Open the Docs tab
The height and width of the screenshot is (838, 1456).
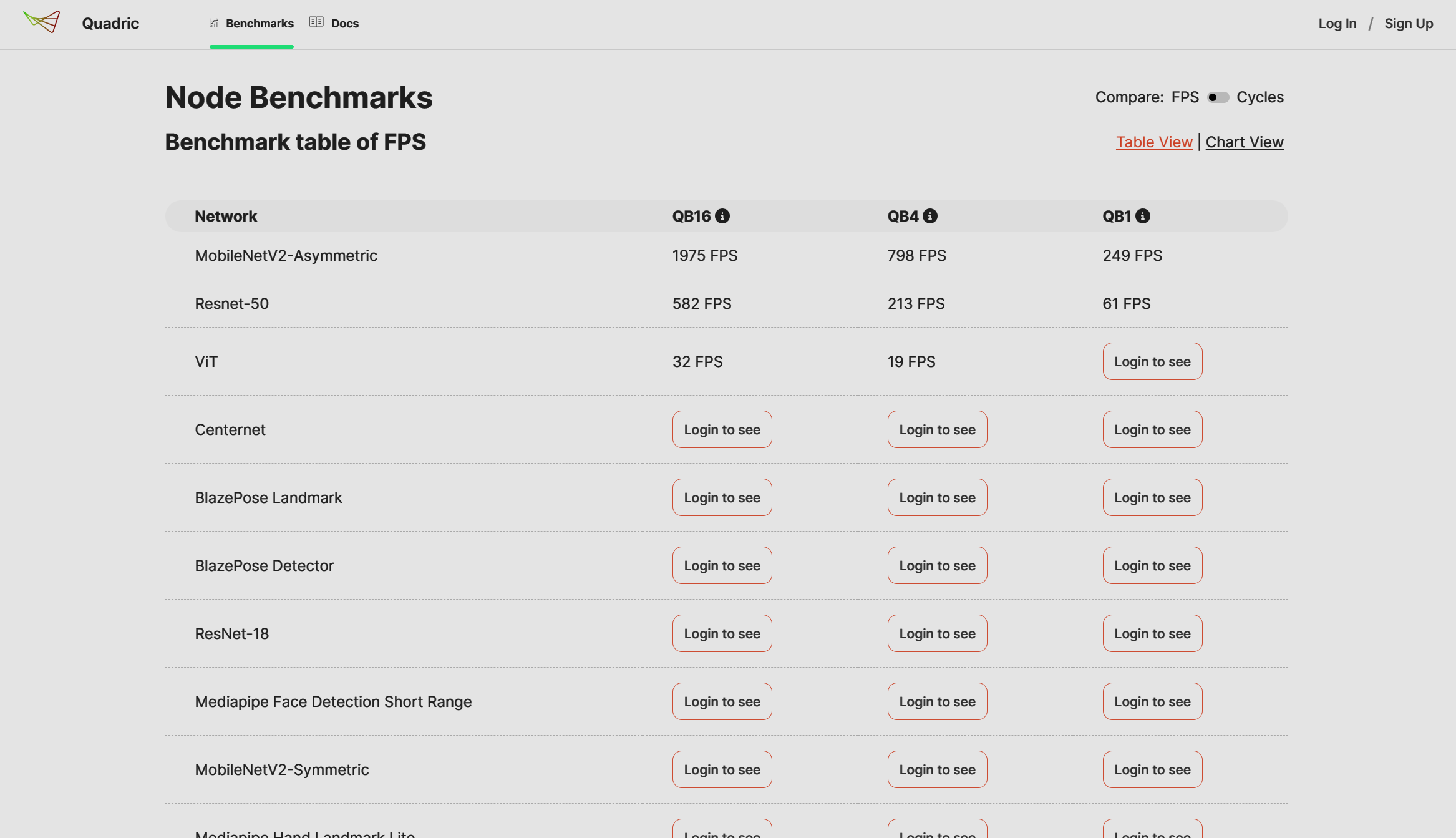(334, 24)
